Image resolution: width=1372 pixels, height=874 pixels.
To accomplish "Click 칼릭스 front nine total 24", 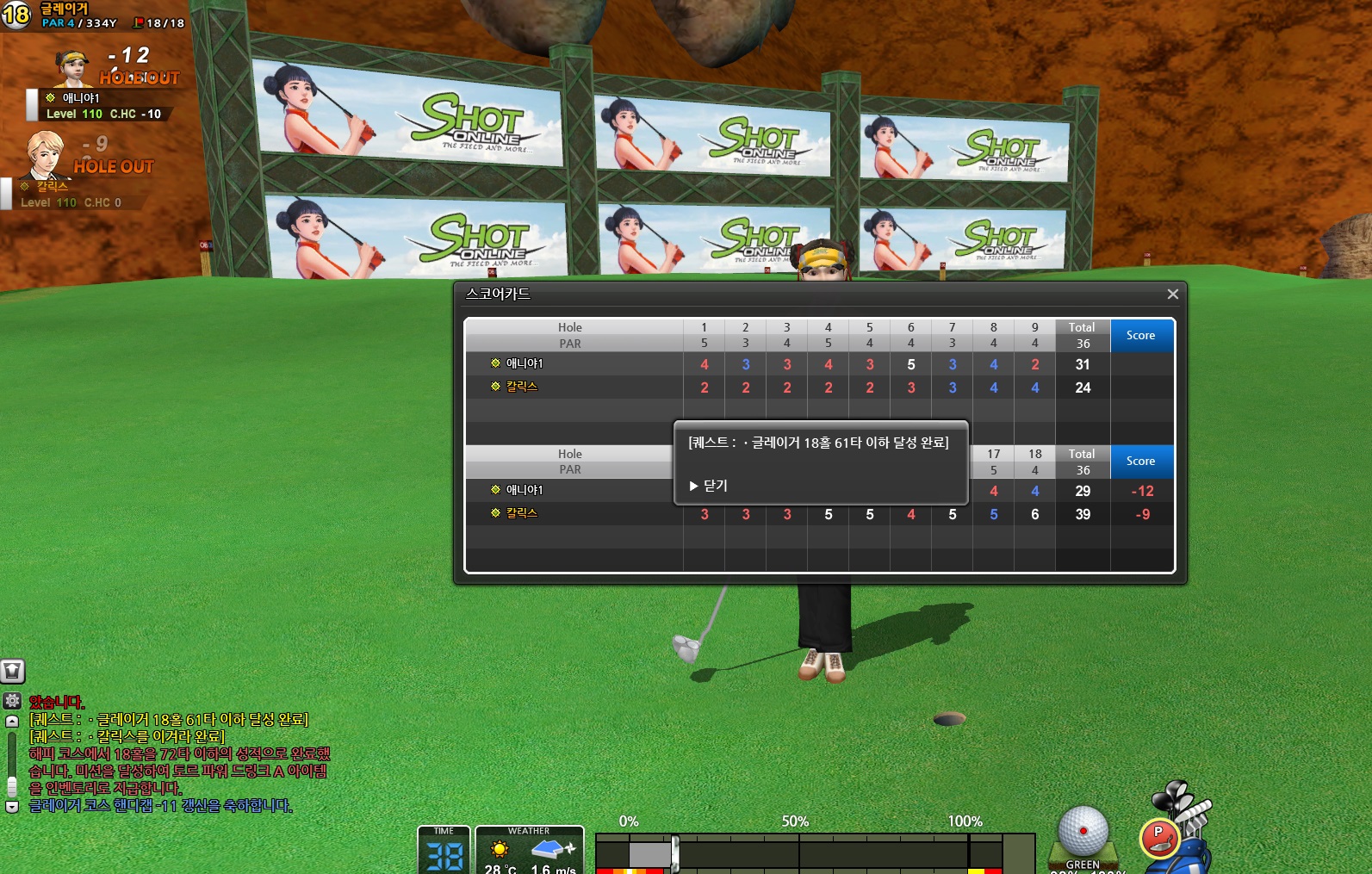I will [1083, 387].
